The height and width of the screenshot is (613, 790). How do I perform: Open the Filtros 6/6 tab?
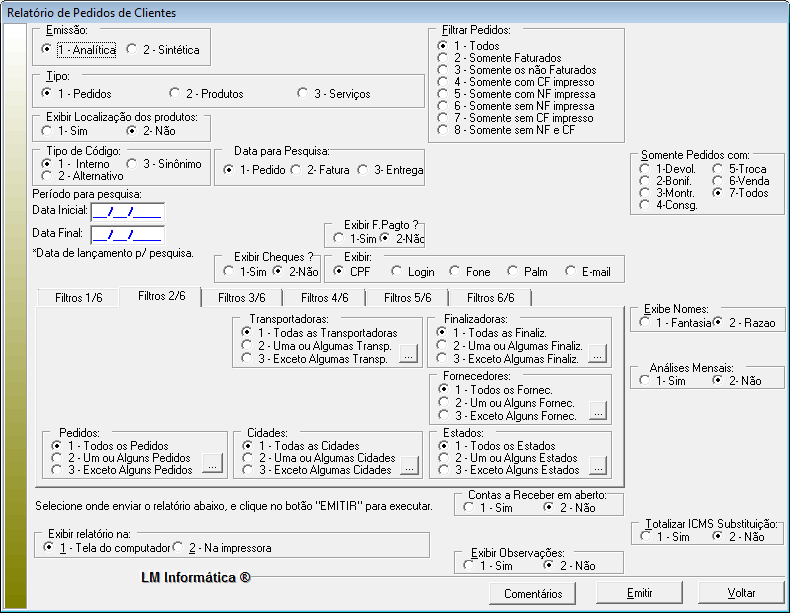coord(490,298)
